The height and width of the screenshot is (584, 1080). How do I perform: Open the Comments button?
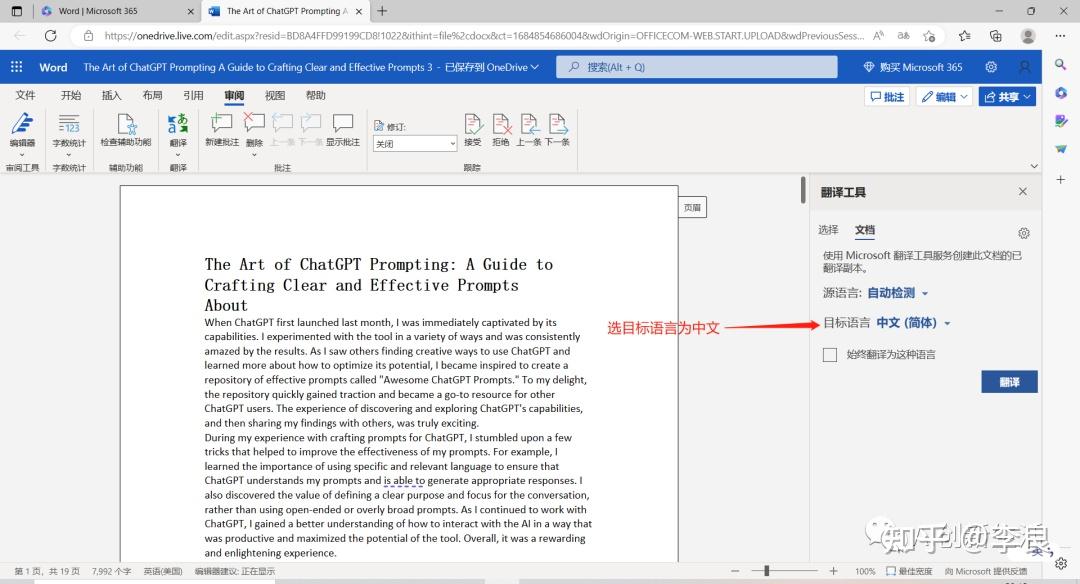pyautogui.click(x=887, y=97)
